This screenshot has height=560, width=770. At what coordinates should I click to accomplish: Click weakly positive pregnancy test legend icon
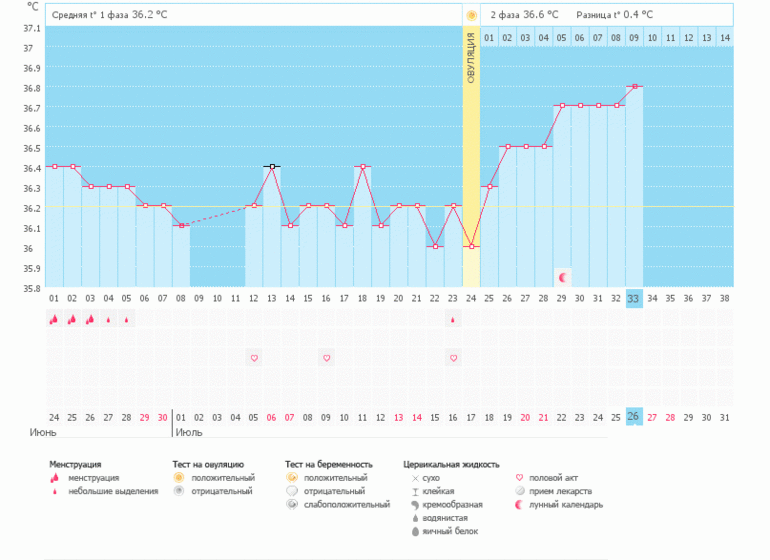tap(292, 505)
